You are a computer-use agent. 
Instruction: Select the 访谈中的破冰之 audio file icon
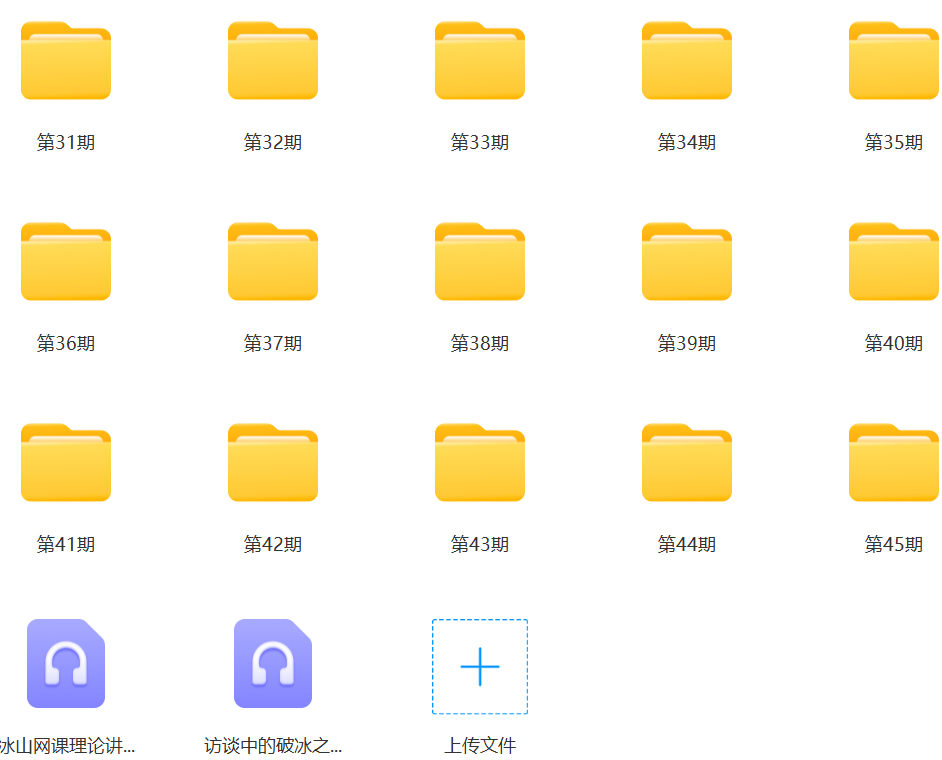click(x=273, y=663)
